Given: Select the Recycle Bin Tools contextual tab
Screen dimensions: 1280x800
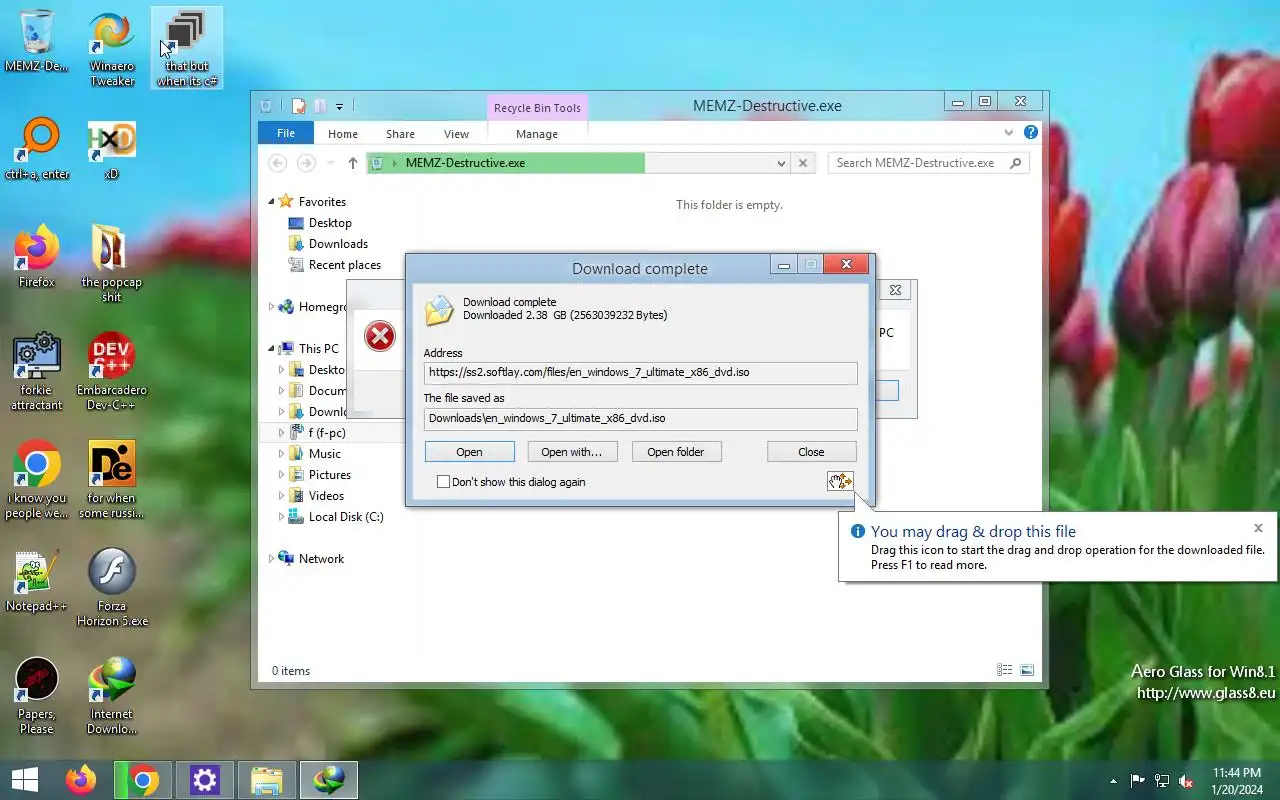Looking at the screenshot, I should tap(537, 108).
